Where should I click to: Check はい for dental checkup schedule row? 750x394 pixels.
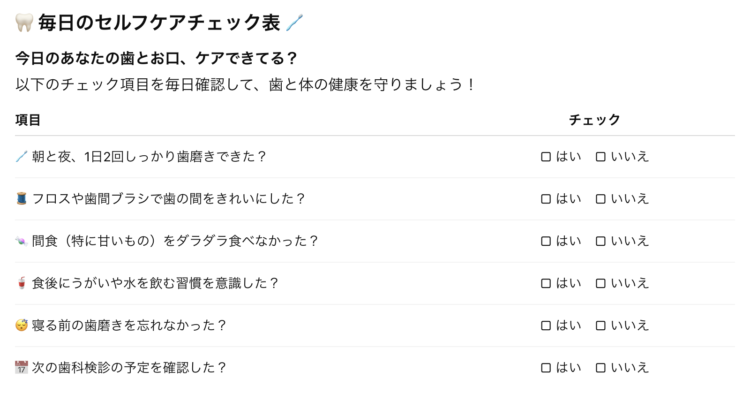546,367
